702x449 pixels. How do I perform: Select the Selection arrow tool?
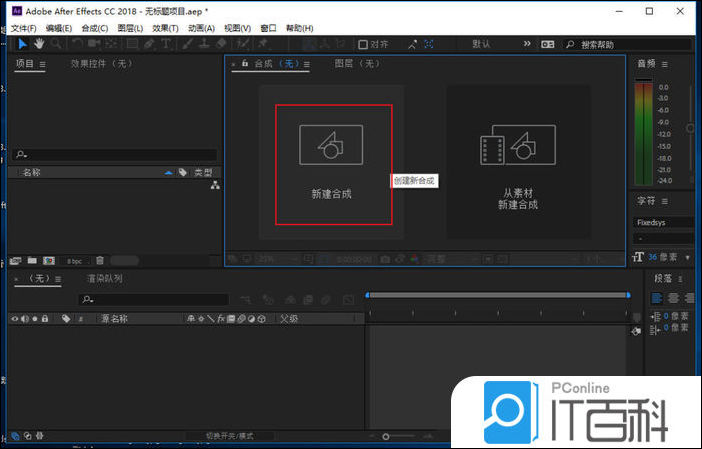click(x=24, y=44)
